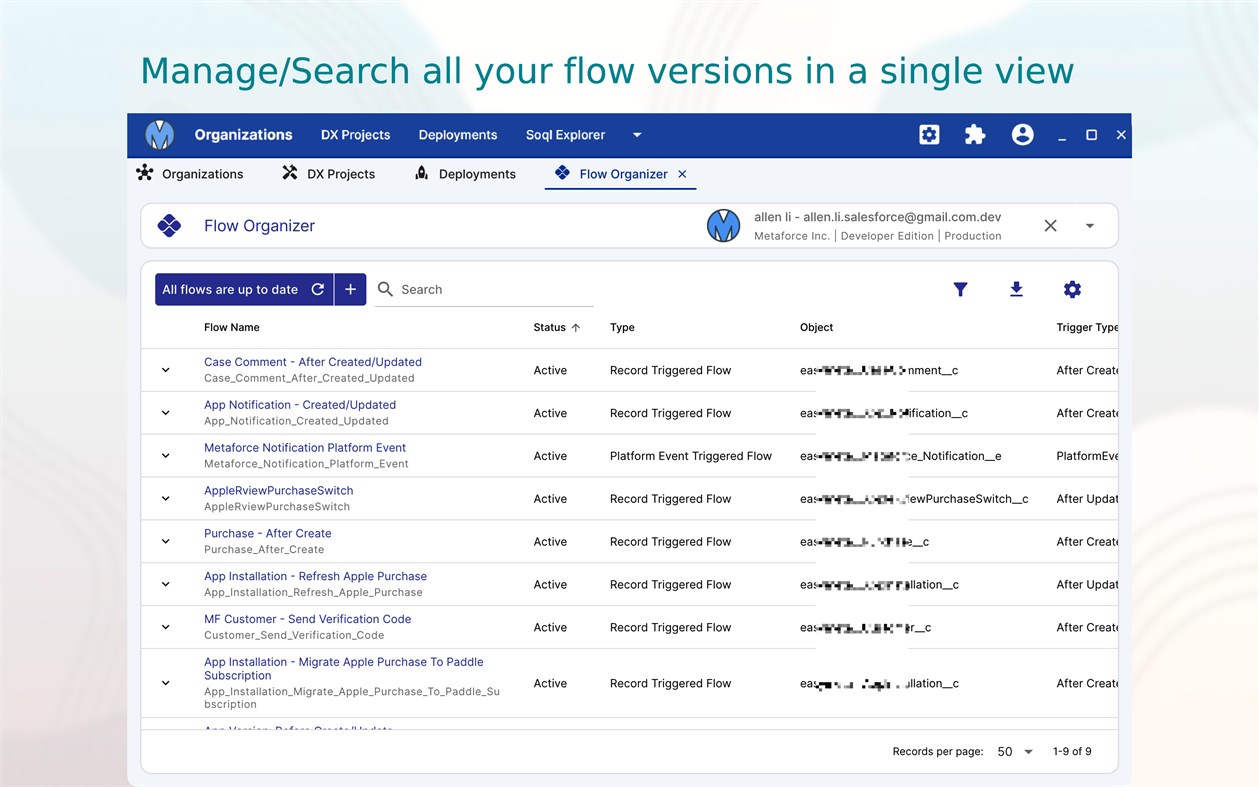Open the puzzle piece extensions icon
This screenshot has height=787, width=1259.
[975, 135]
